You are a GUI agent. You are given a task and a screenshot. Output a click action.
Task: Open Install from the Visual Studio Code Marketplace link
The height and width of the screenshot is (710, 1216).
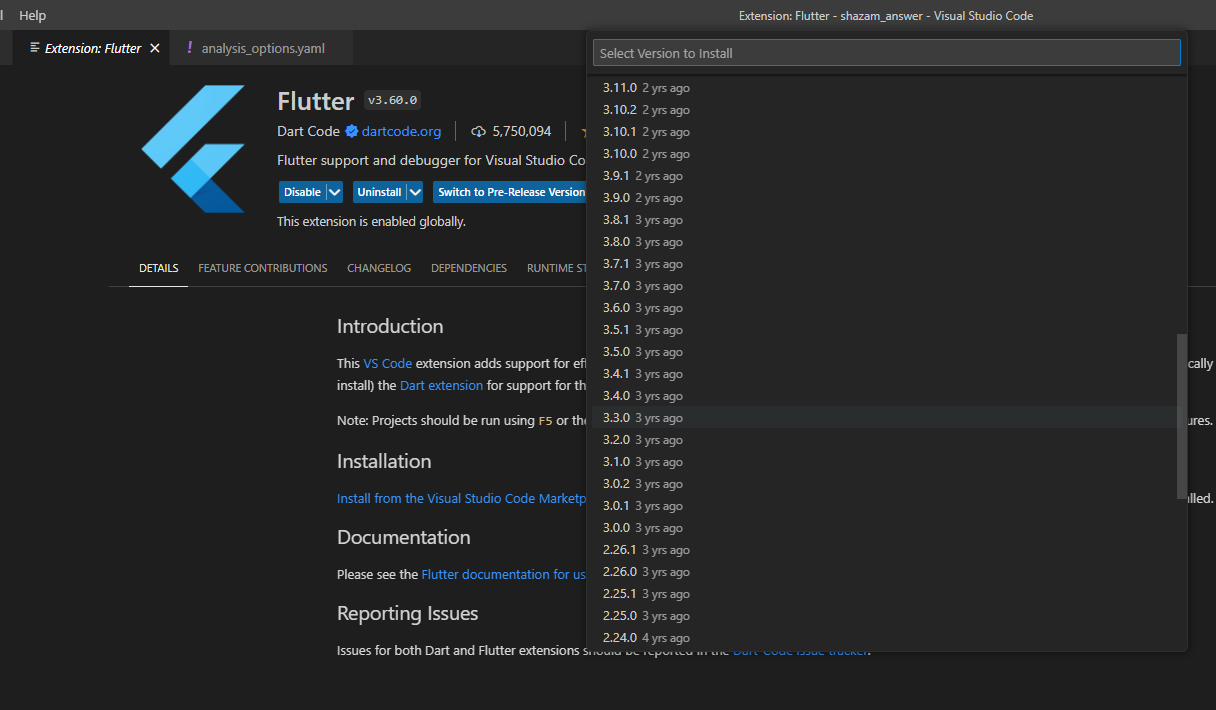point(461,498)
